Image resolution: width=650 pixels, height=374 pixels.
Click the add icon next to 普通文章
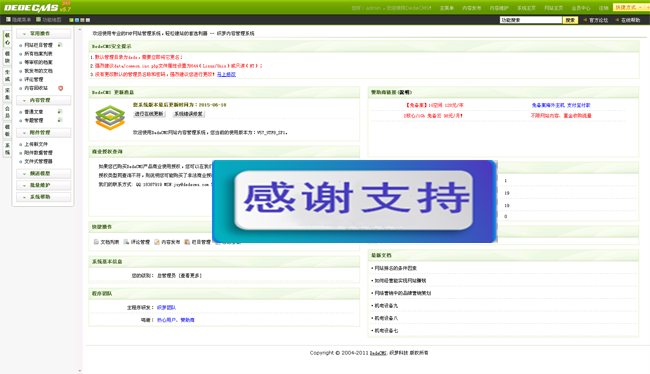coord(60,112)
